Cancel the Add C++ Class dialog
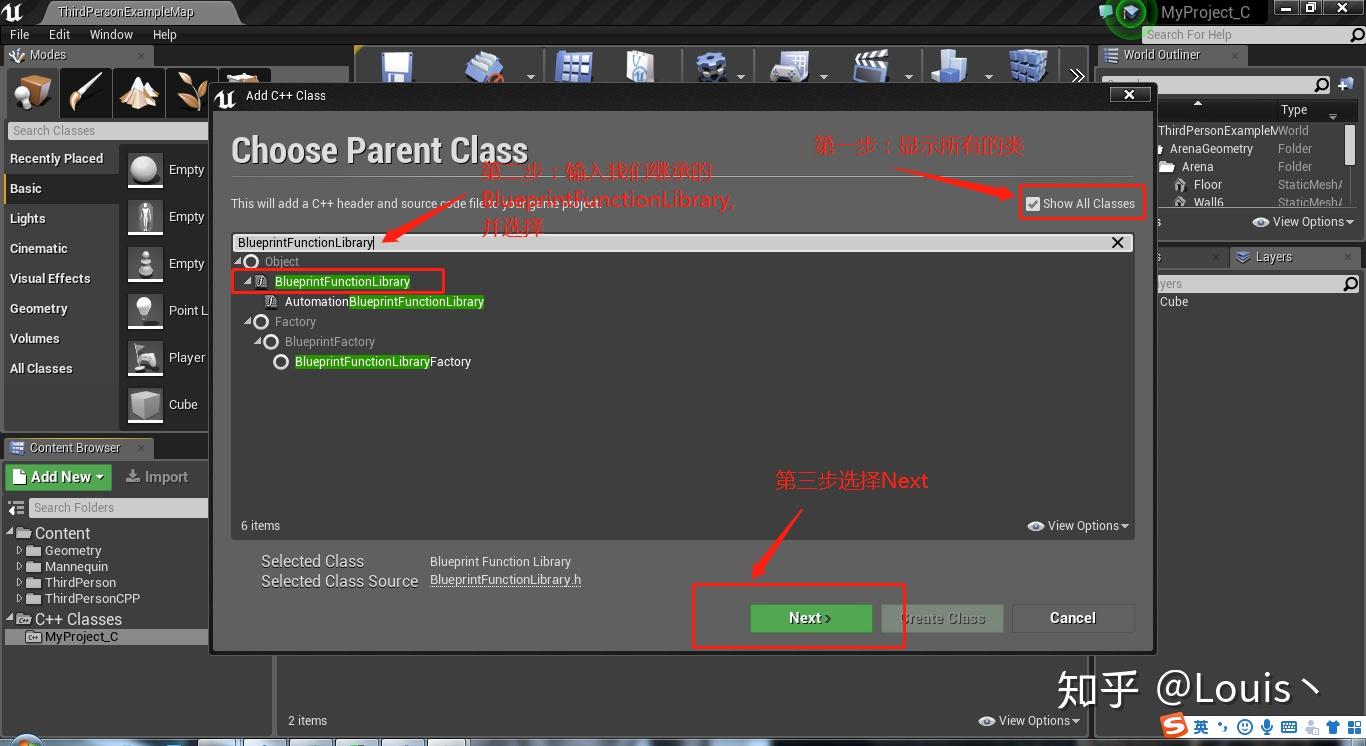The image size is (1366, 746). point(1072,618)
